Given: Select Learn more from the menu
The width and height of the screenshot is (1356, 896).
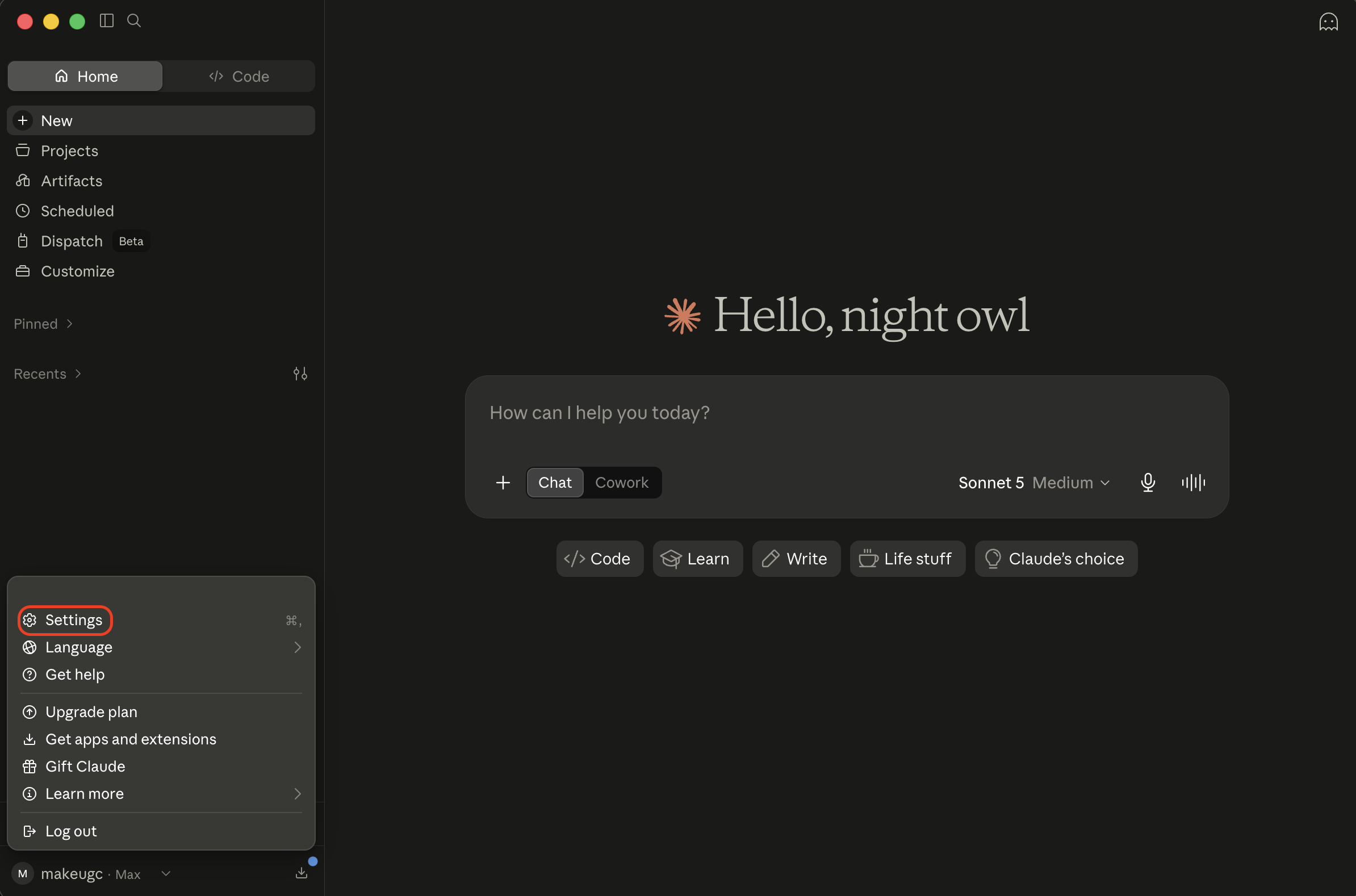Looking at the screenshot, I should coord(161,794).
